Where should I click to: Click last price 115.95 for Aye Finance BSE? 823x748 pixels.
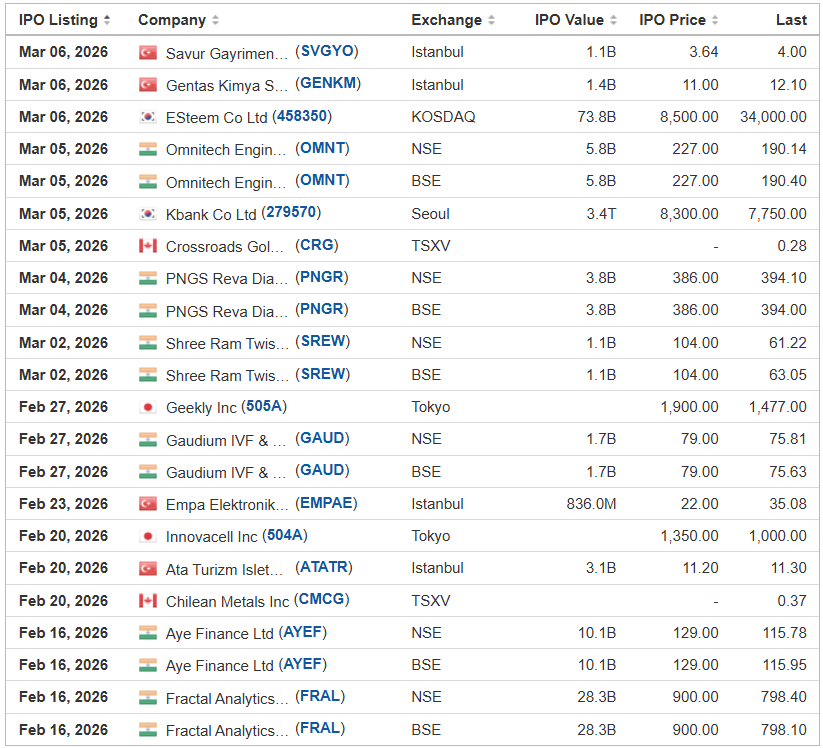pos(785,665)
